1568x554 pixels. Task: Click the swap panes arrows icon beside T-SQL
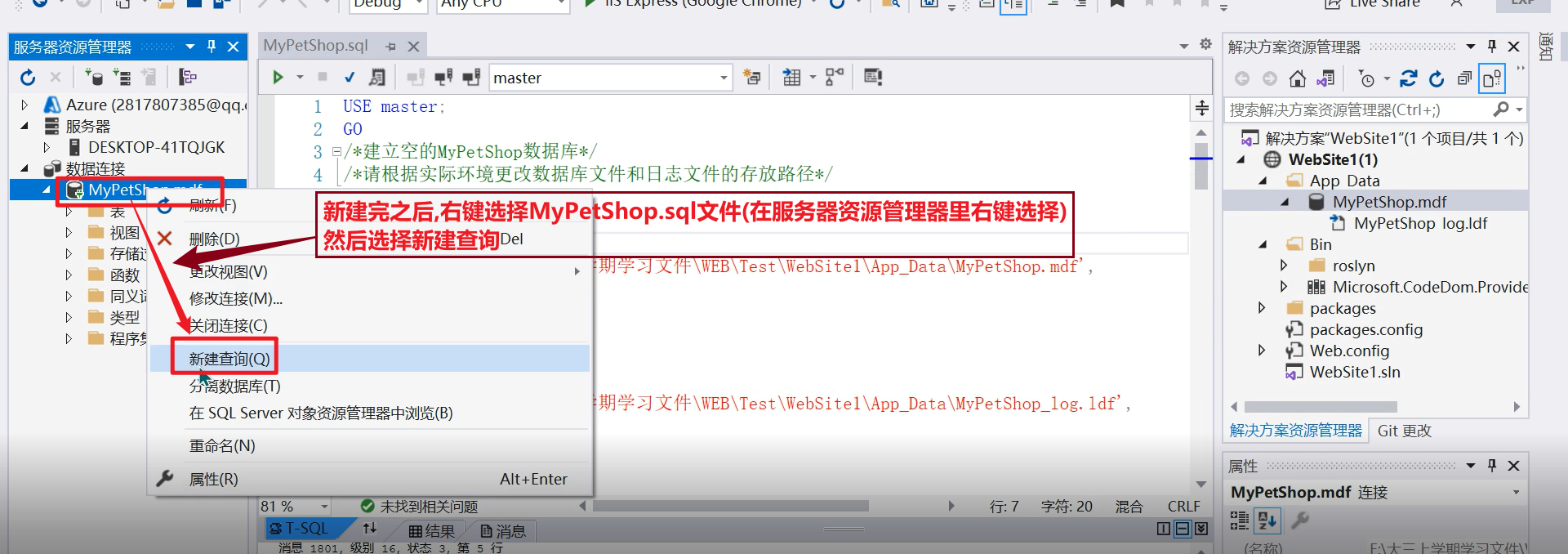370,529
